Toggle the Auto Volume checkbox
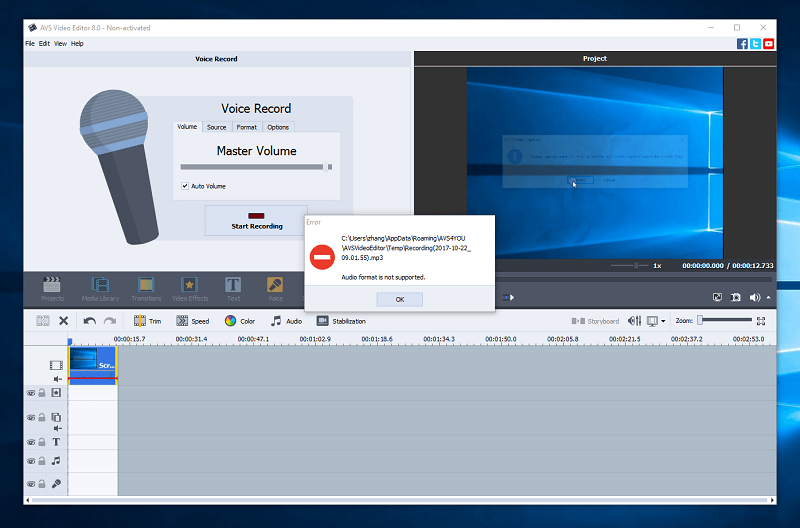This screenshot has height=528, width=800. 185,186
